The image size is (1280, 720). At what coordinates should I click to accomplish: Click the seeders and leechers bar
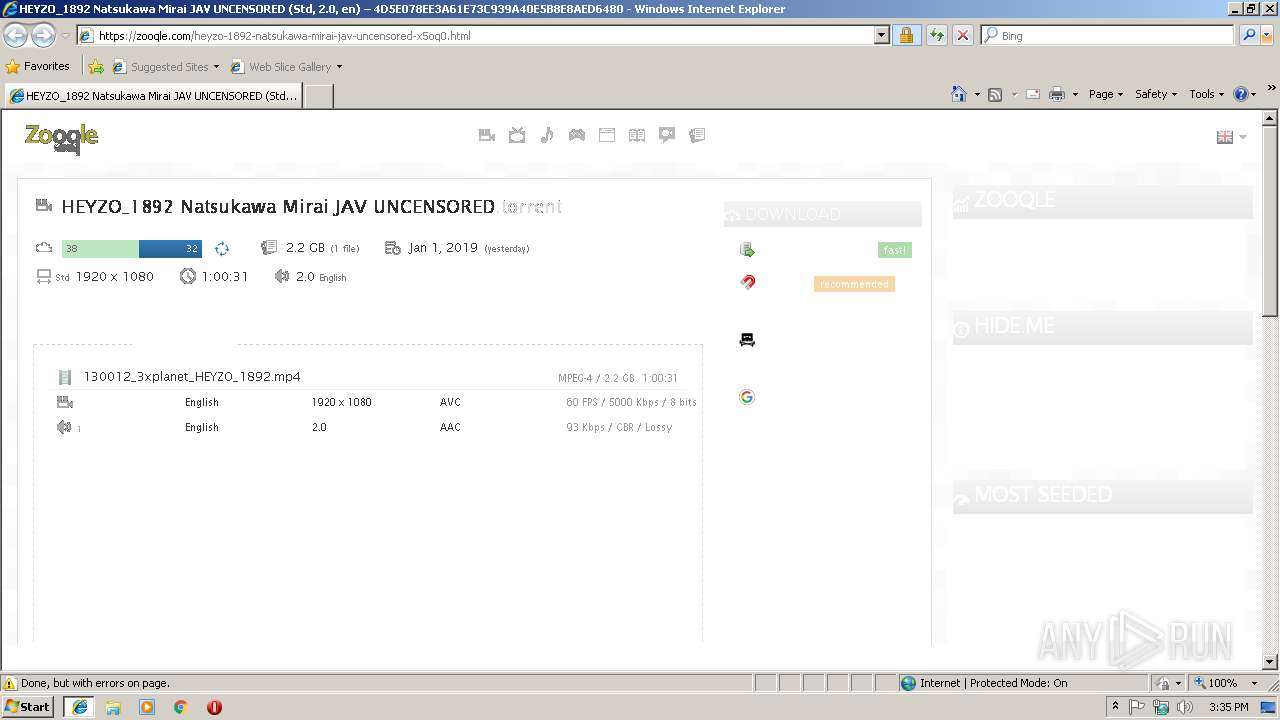[132, 248]
